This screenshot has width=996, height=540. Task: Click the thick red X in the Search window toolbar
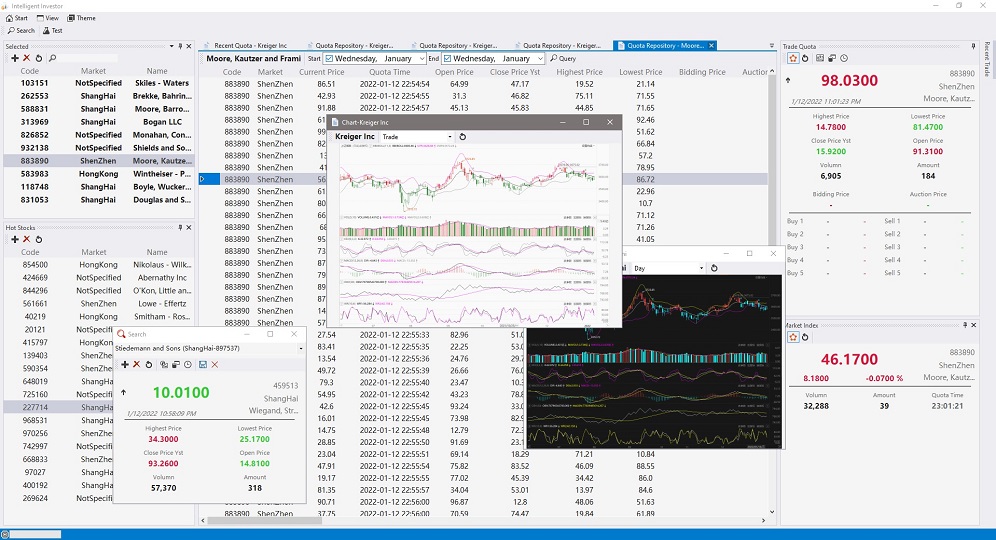[137, 365]
